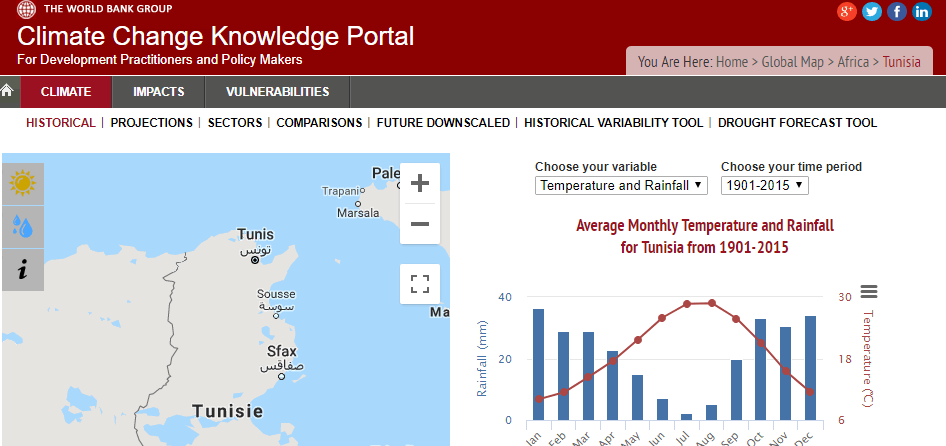Select HISTORICAL submenu item
Image resolution: width=946 pixels, height=446 pixels.
(x=61, y=123)
